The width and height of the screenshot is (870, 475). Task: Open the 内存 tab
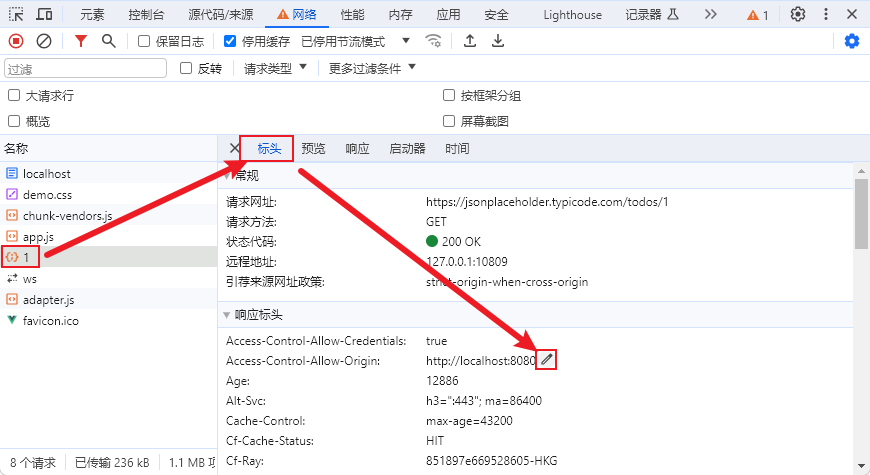(401, 15)
